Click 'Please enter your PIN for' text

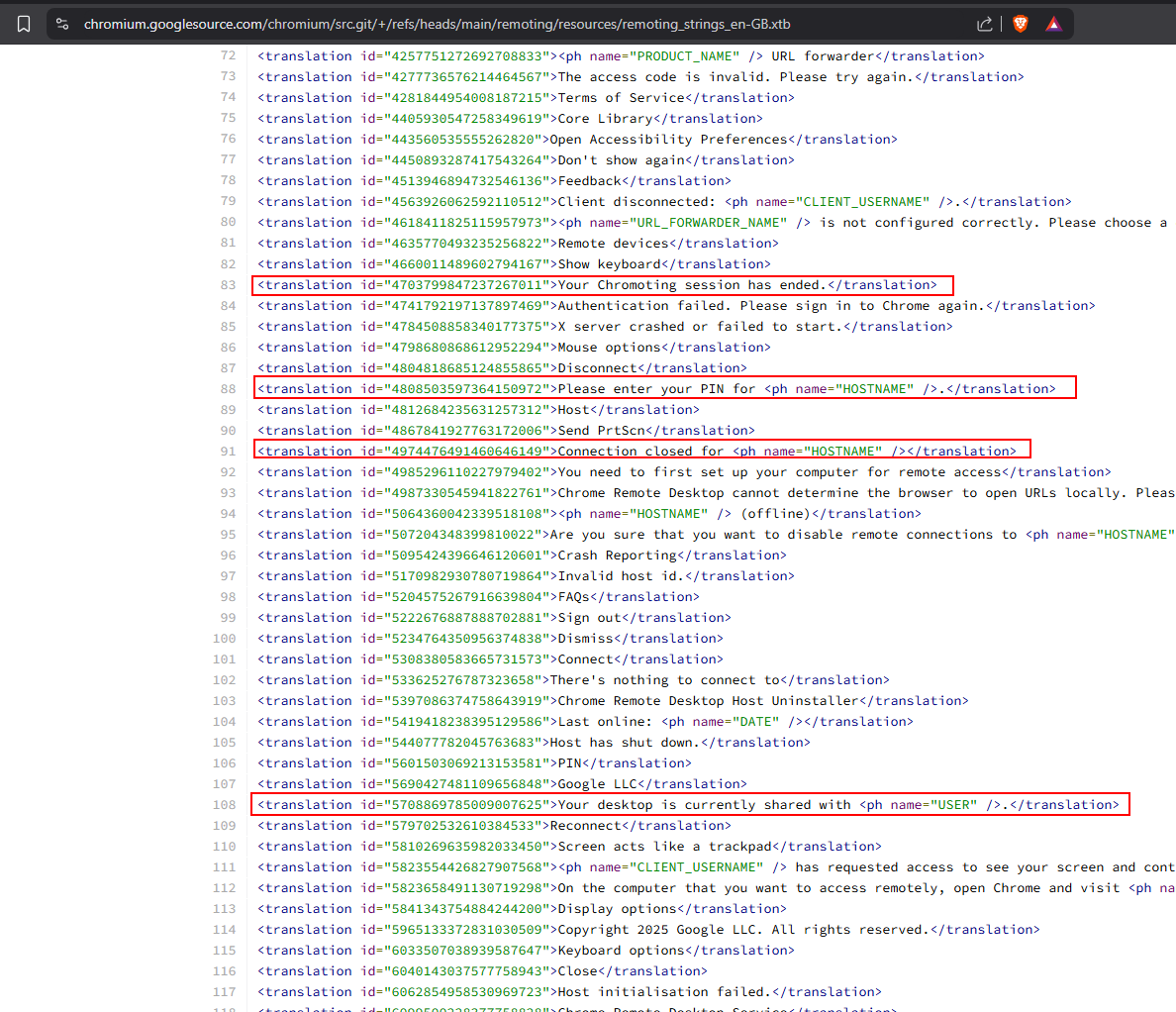(657, 388)
